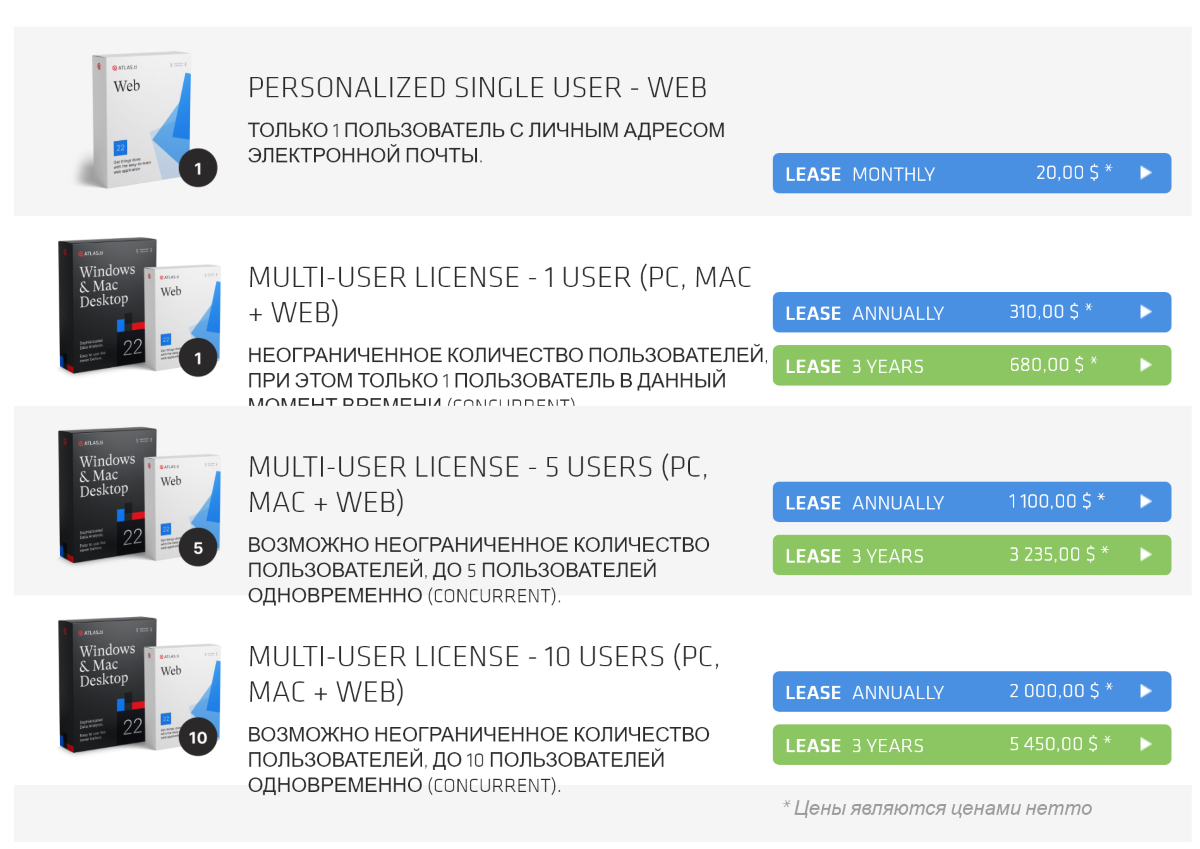Open Multi-User License - 5 Users heading
This screenshot has height=849, width=1200.
(478, 484)
